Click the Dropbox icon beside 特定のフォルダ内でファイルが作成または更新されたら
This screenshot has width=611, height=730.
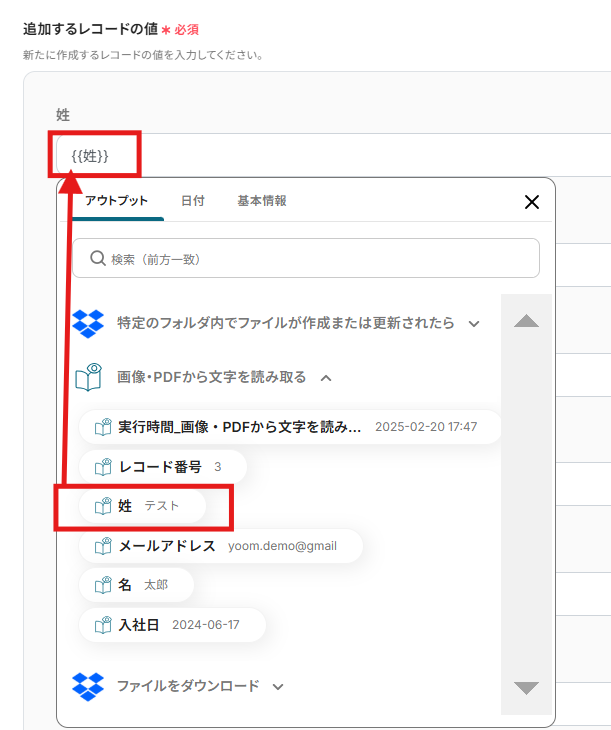point(88,324)
